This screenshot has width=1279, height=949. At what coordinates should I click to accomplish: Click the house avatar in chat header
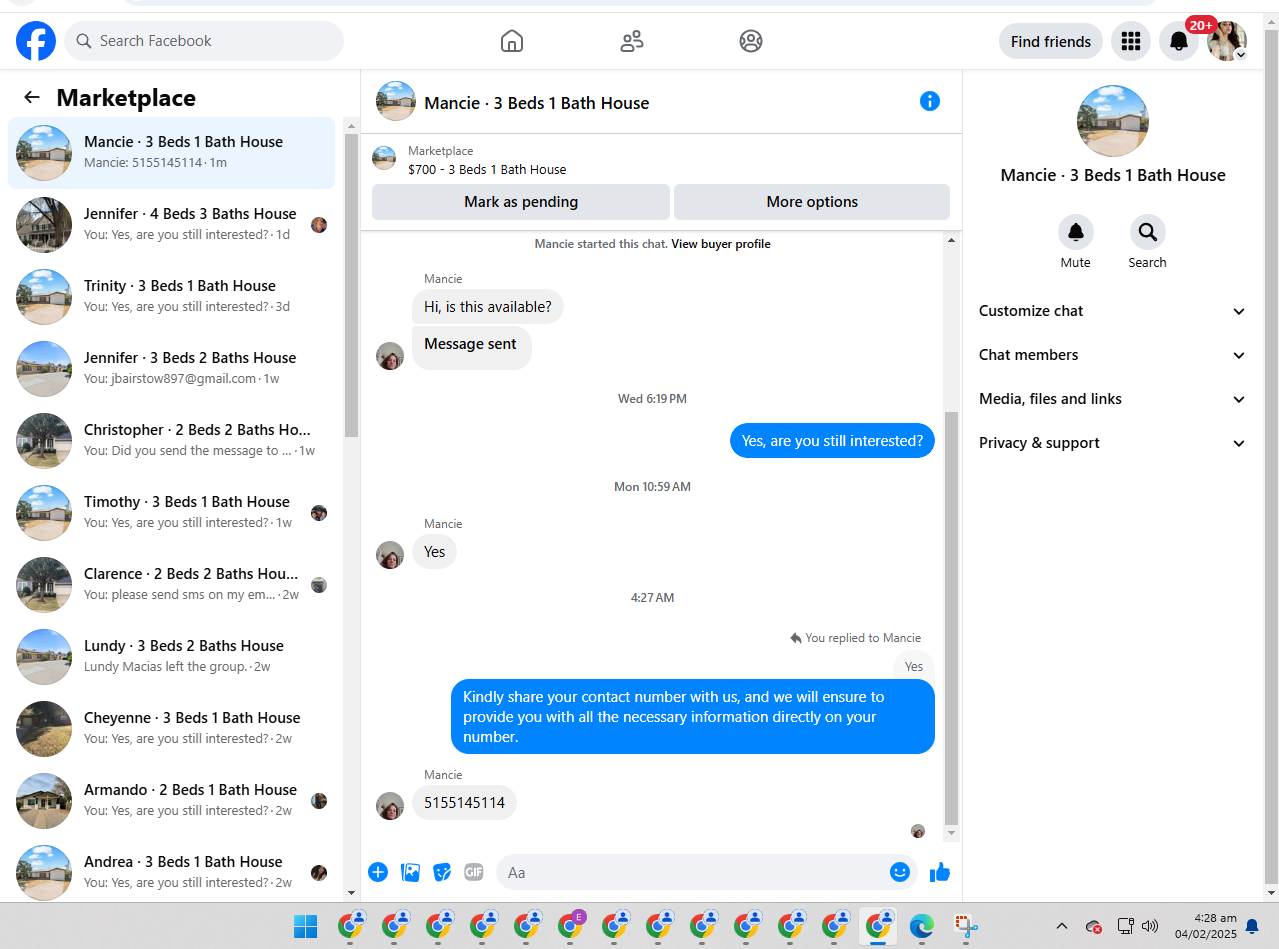pyautogui.click(x=396, y=101)
